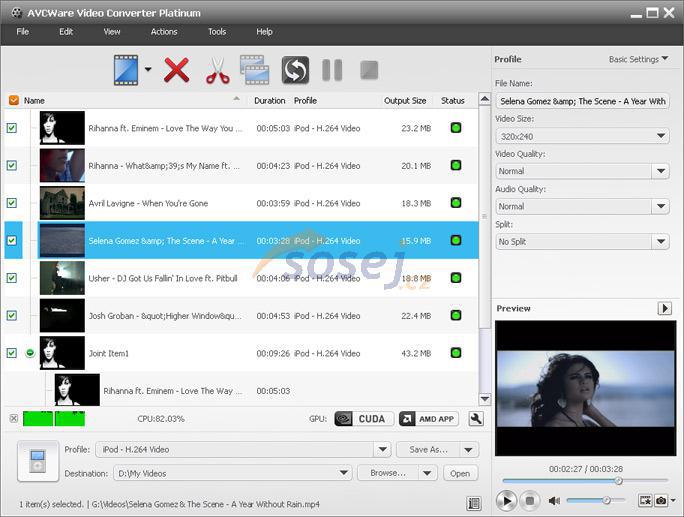684x517 pixels.
Task: Uncheck the Rihanna What's My Name checkbox
Action: 12,165
